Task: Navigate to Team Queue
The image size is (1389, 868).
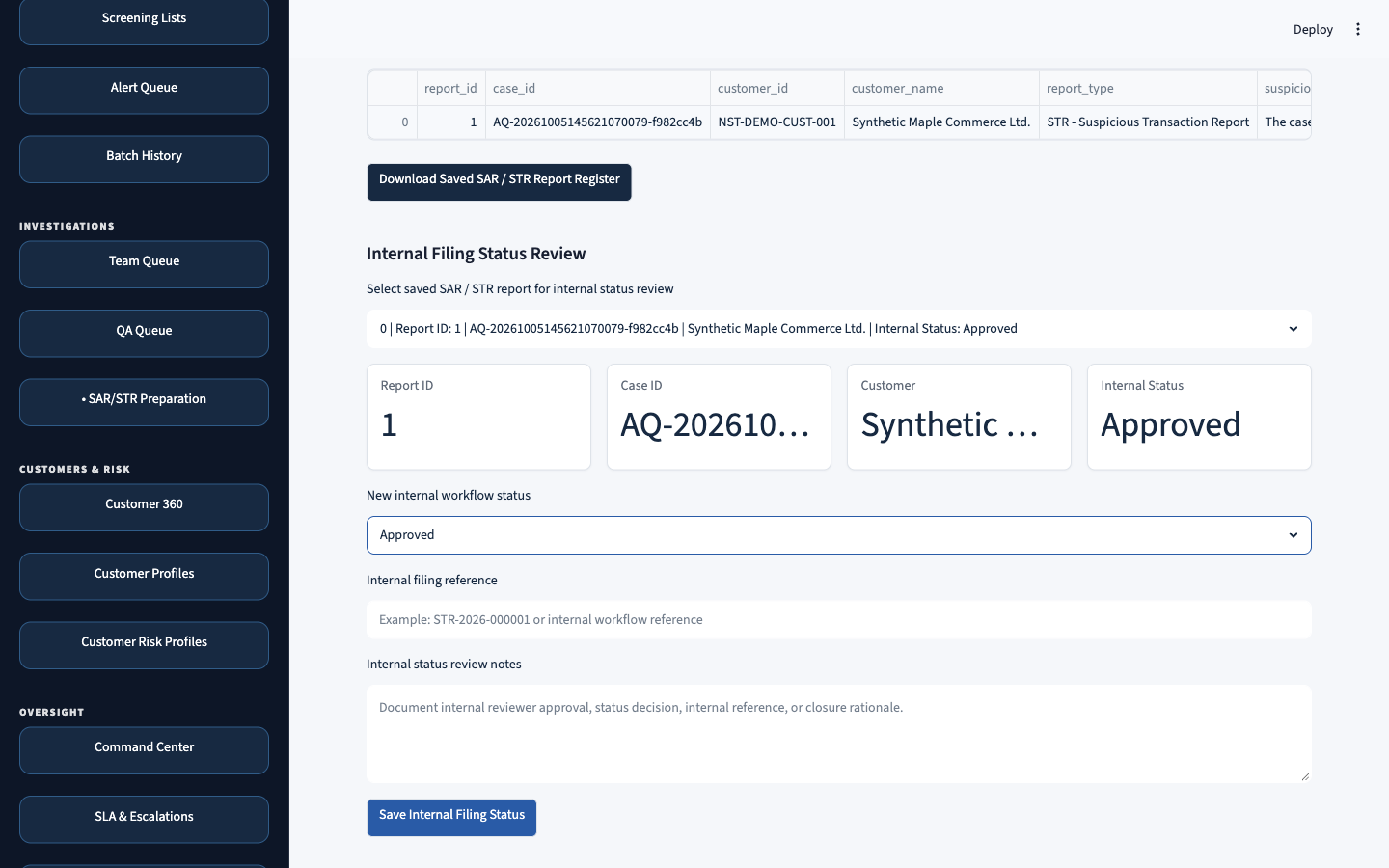Action: tap(144, 263)
